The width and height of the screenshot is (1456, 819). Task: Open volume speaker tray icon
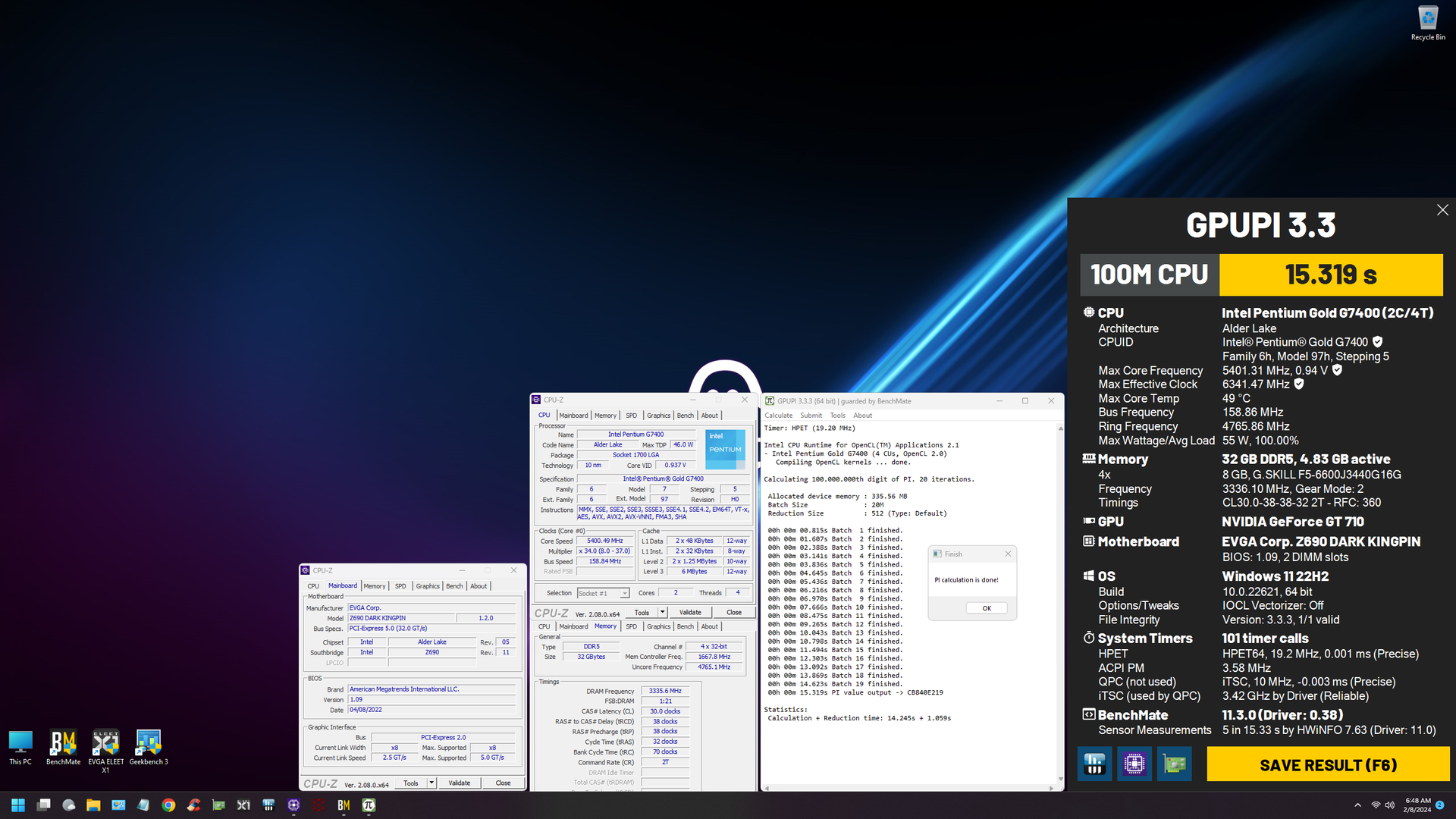[x=1389, y=805]
